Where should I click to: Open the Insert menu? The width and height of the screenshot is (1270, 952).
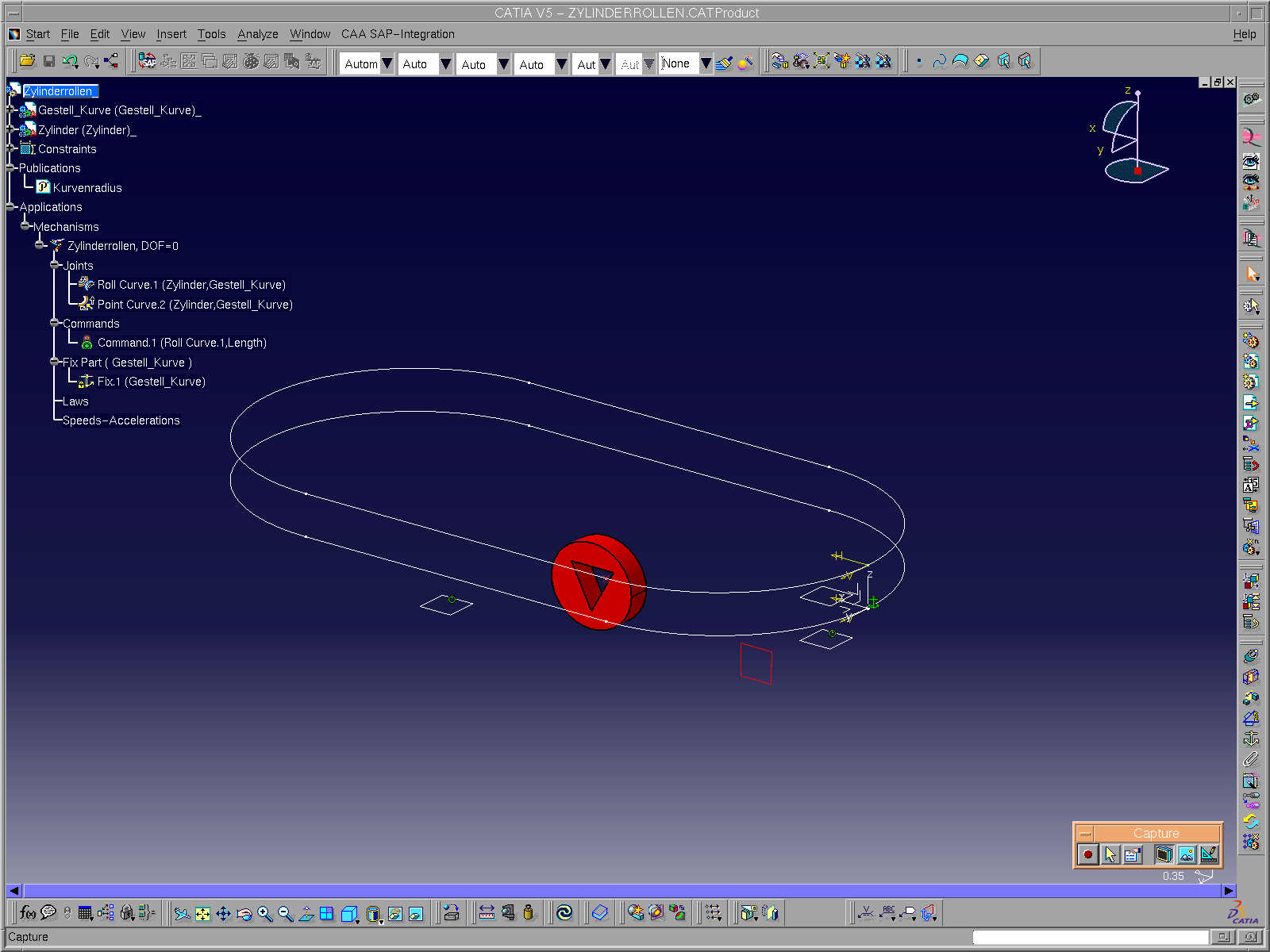coord(171,34)
